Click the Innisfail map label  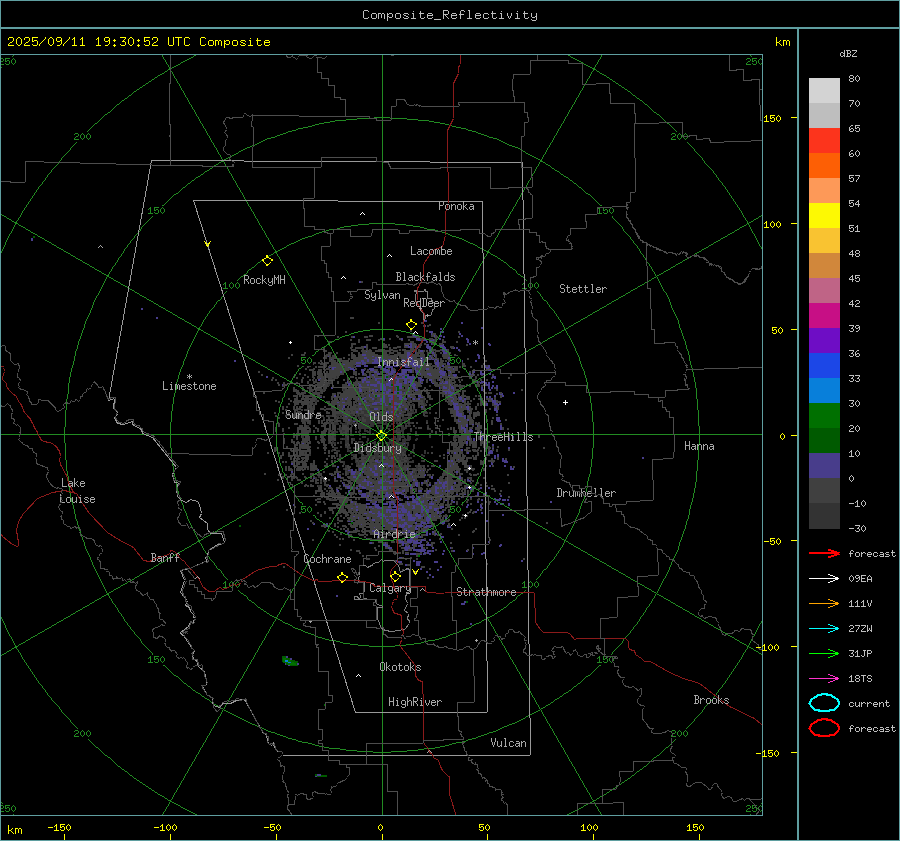point(403,362)
